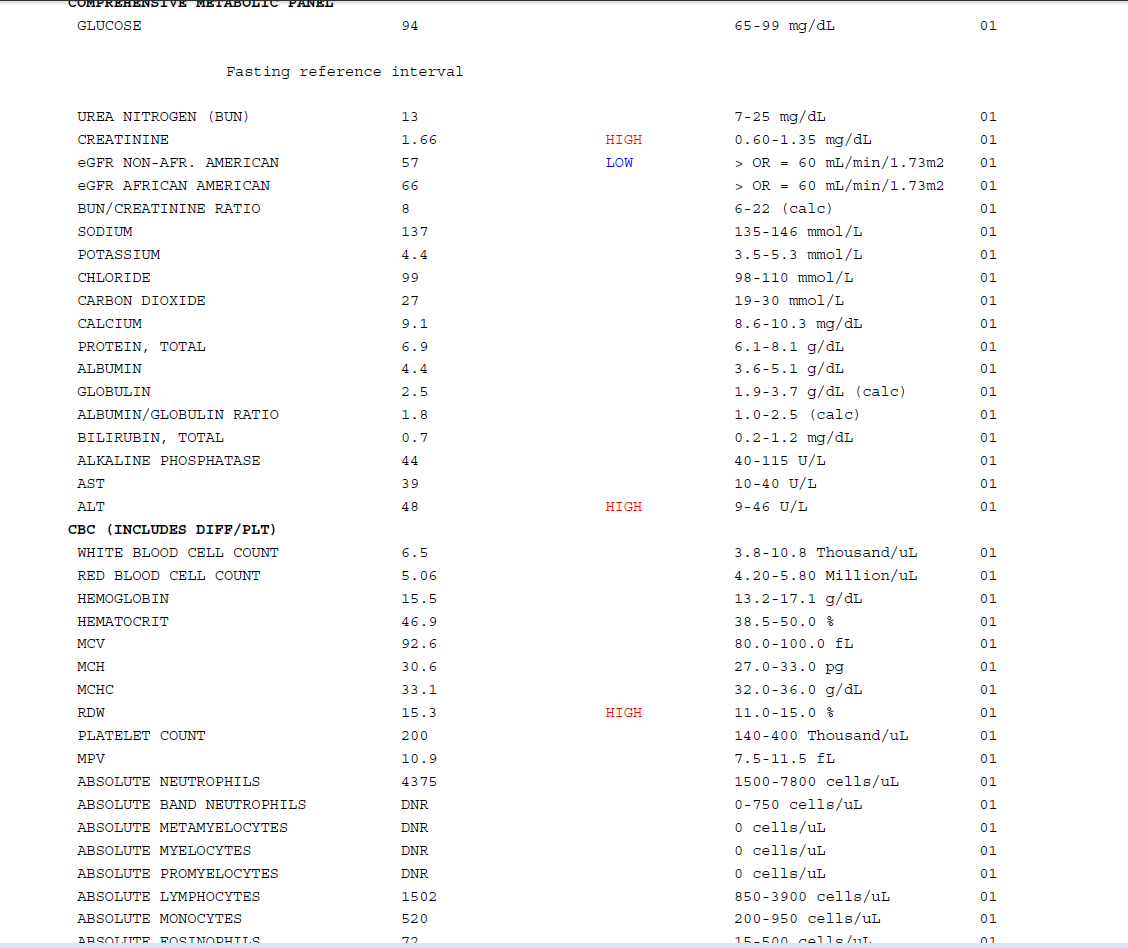1128x948 pixels.
Task: Click the PLATELET COUNT value 200
Action: pos(414,736)
